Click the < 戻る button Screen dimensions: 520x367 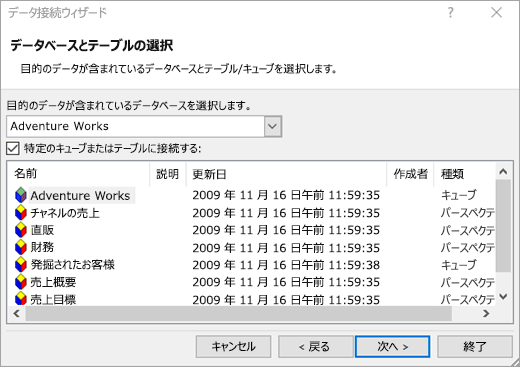pyautogui.click(x=315, y=347)
